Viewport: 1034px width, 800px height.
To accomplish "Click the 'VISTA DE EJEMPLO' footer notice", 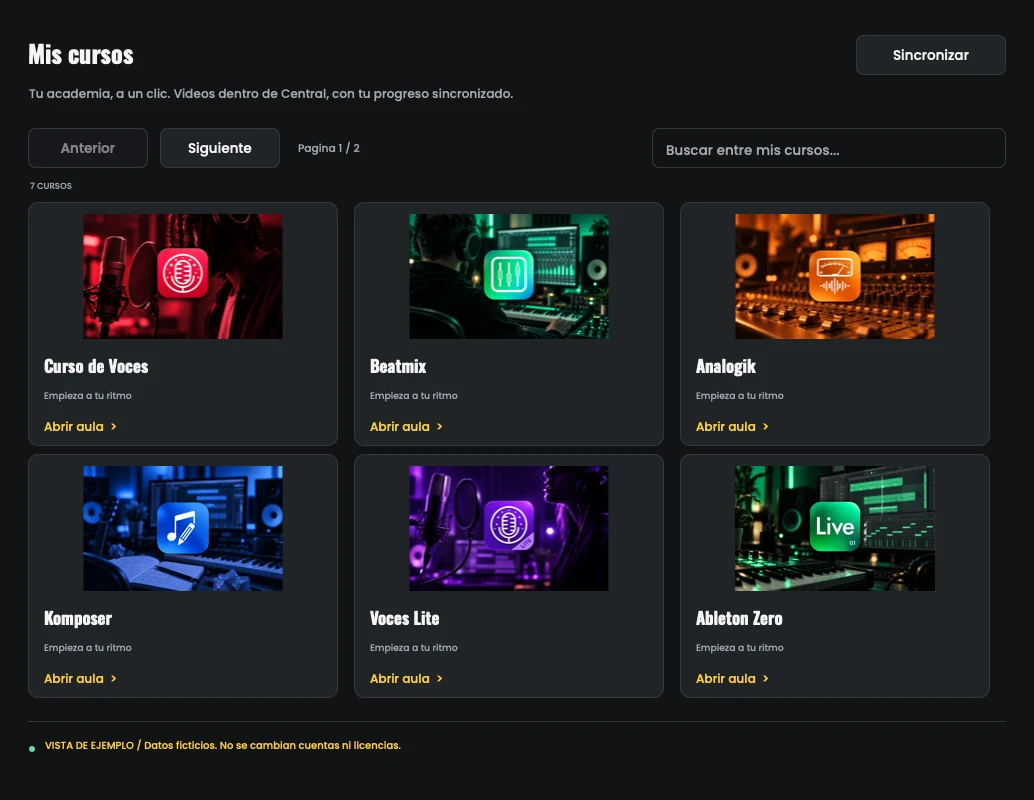I will click(x=222, y=745).
